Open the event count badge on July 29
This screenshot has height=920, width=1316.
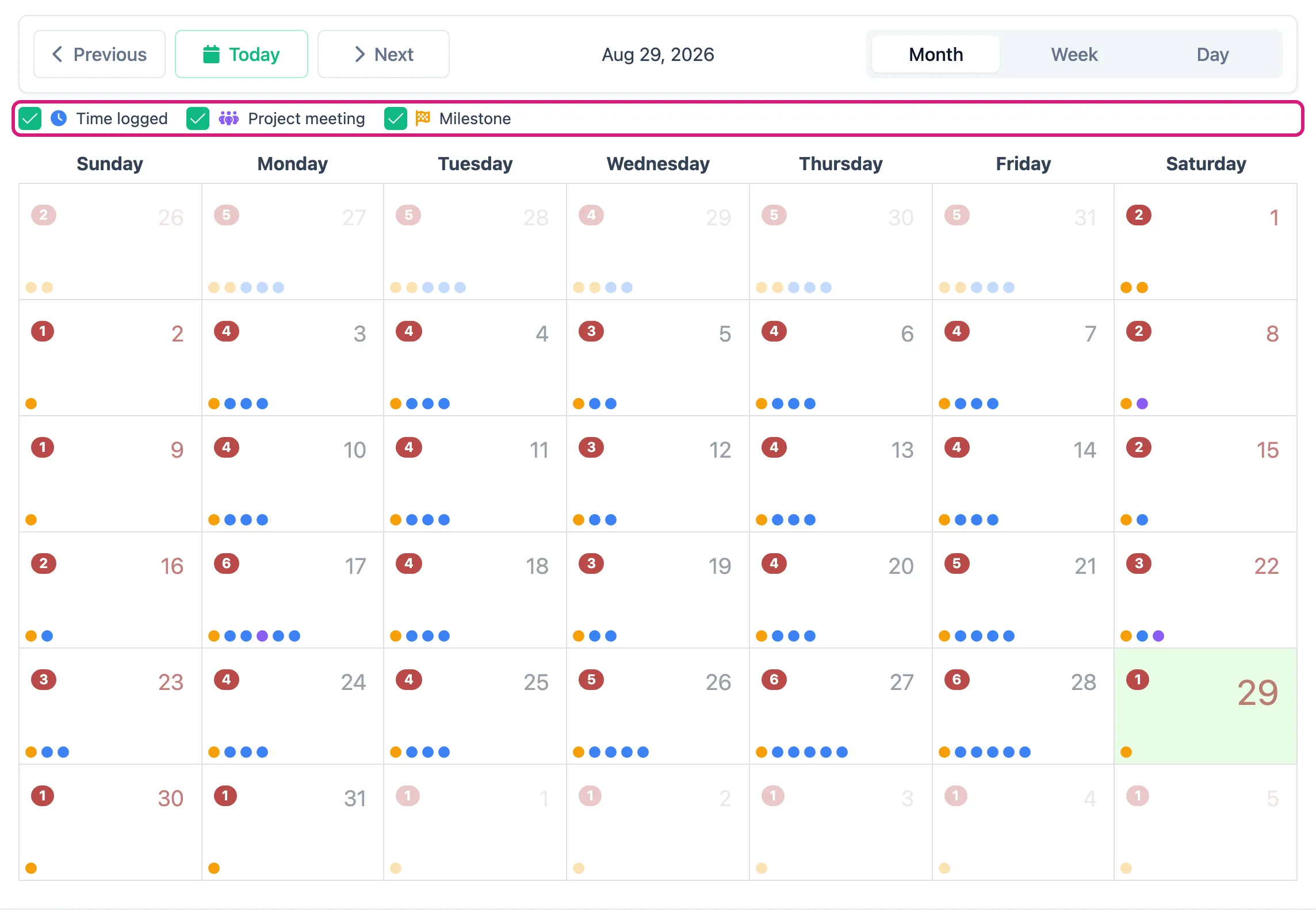pos(591,215)
